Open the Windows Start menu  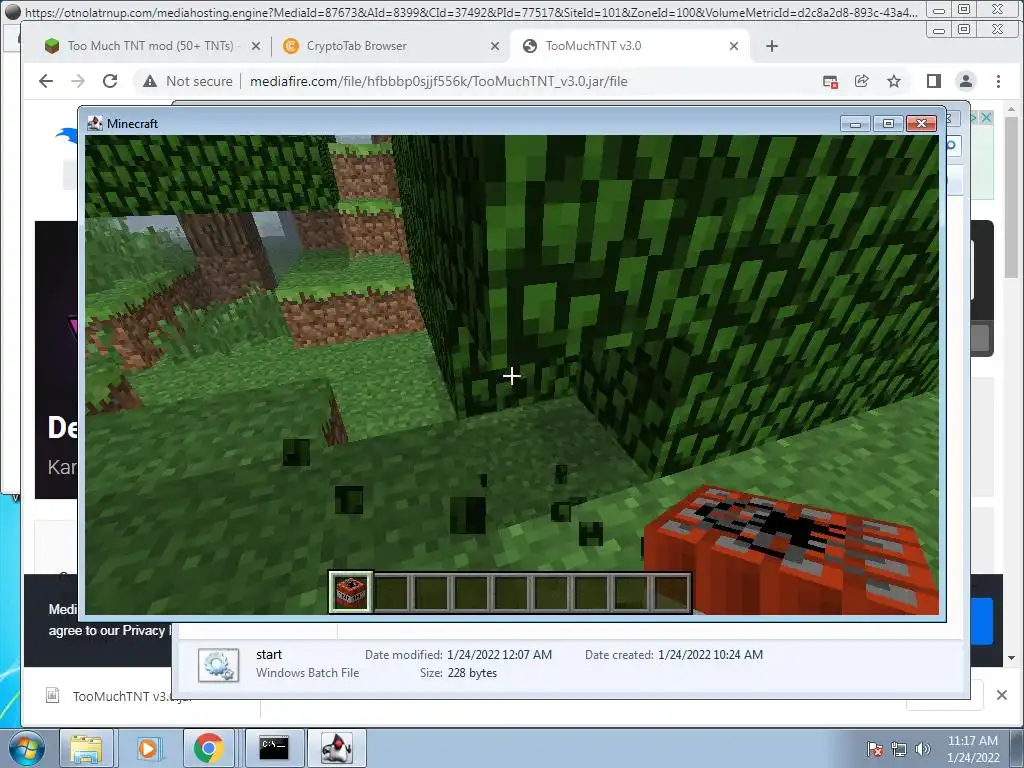point(27,748)
